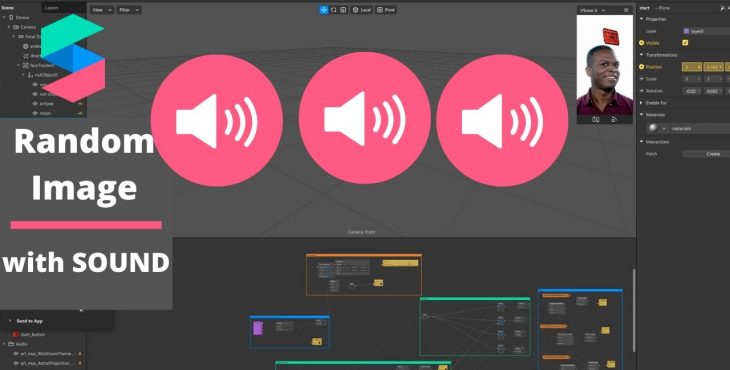Click the faceTracker icon in Scene
The height and width of the screenshot is (370, 730).
tap(26, 66)
